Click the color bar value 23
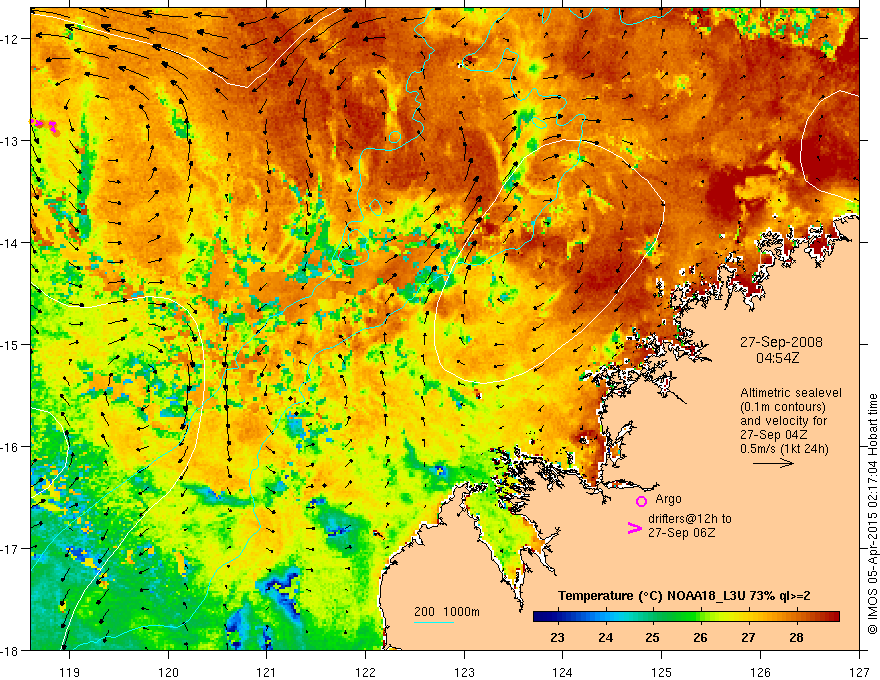 point(557,637)
